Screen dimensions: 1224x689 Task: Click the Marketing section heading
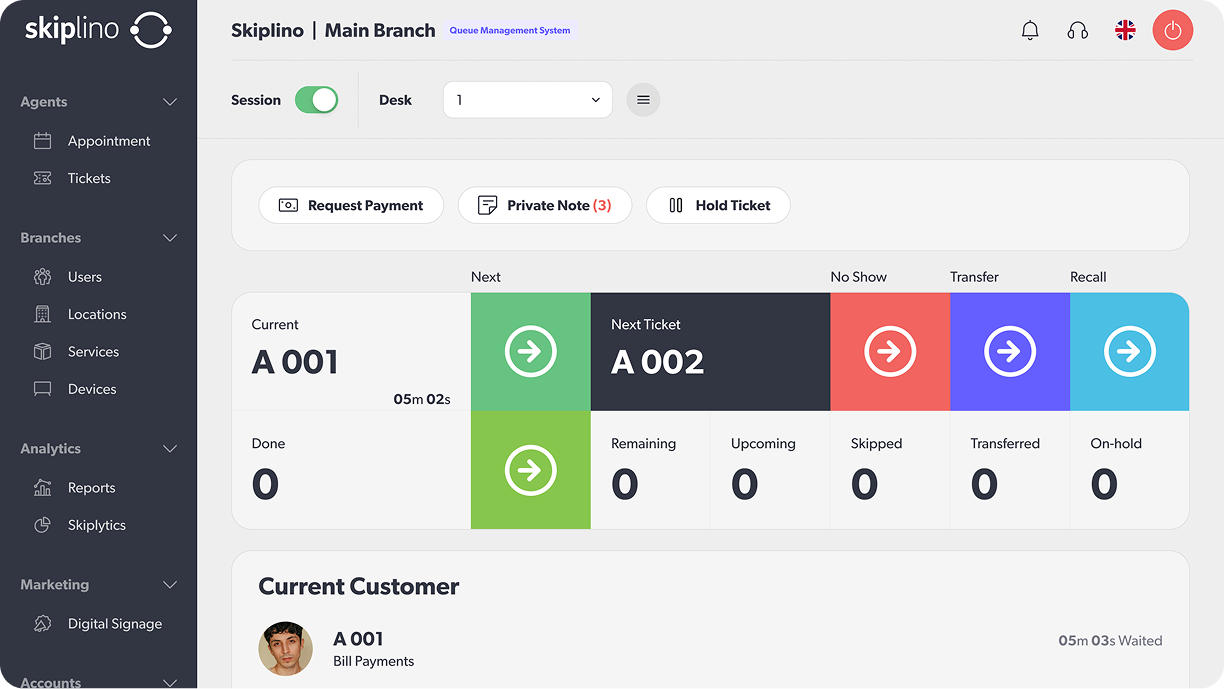[55, 585]
